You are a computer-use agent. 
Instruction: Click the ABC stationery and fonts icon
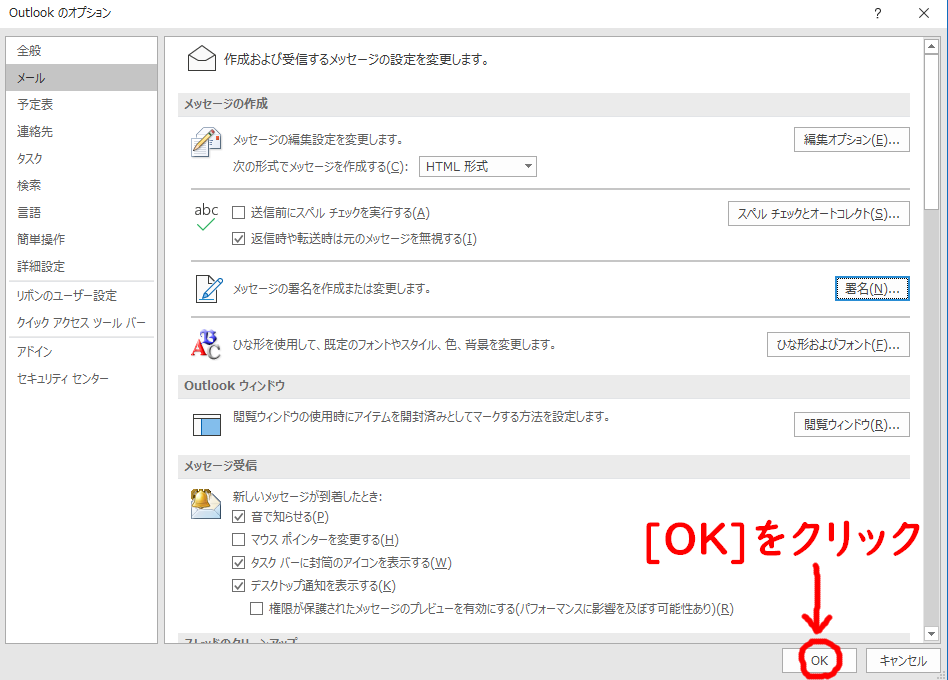tap(206, 345)
